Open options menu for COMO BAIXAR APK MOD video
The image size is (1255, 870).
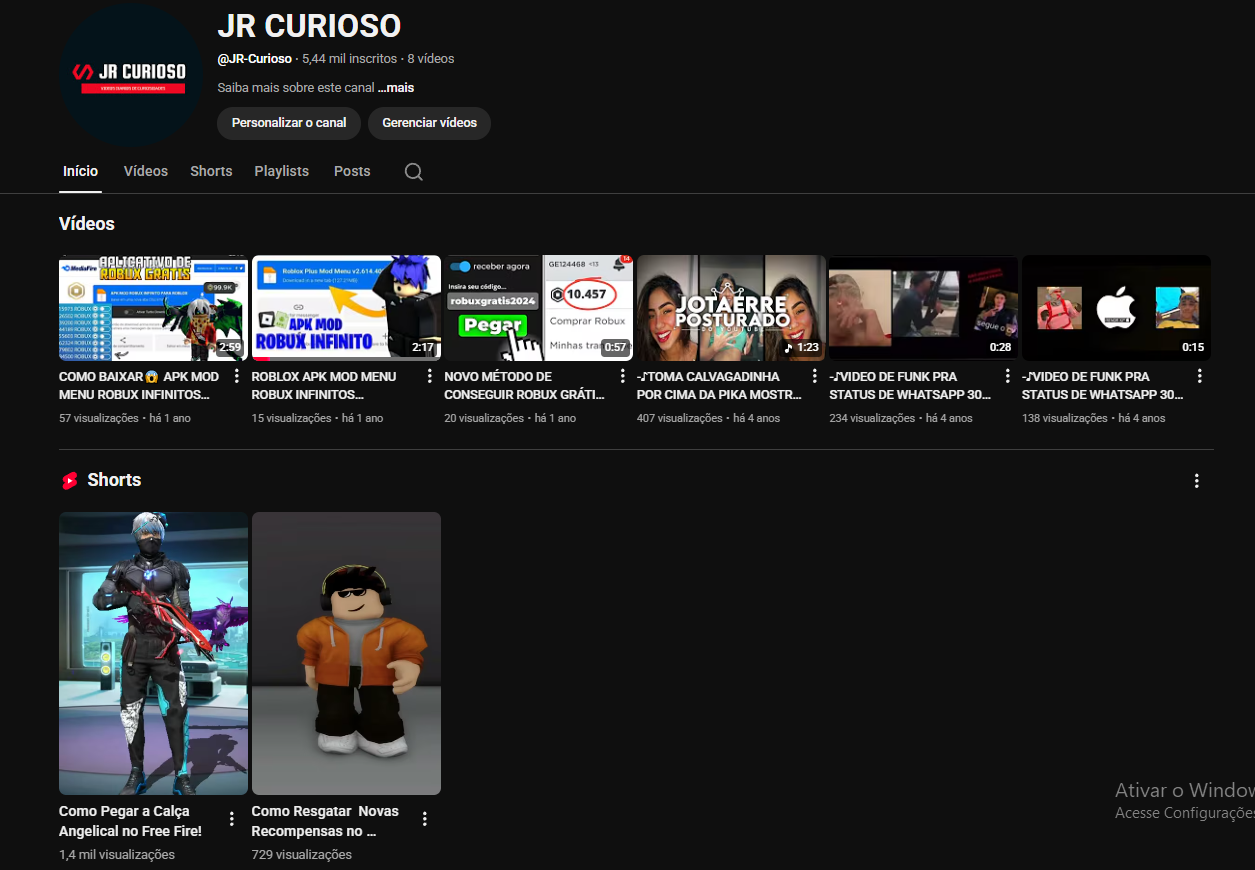click(237, 377)
